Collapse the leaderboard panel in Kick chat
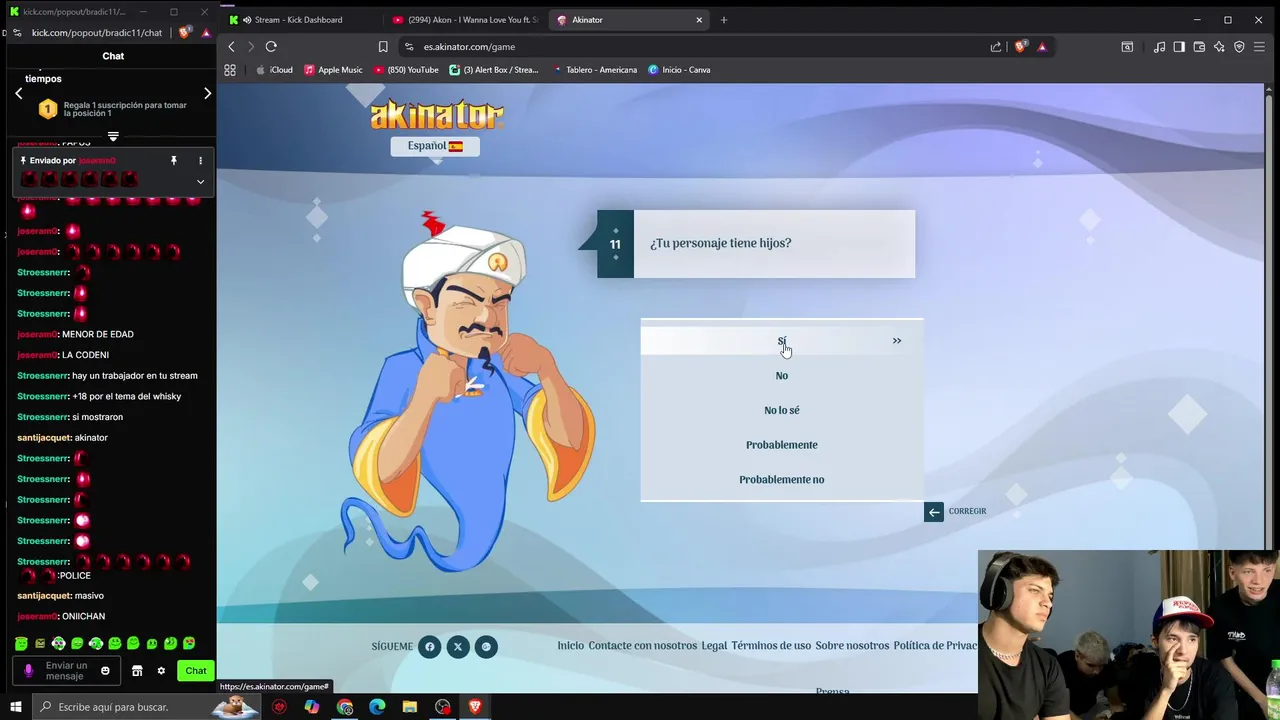 point(113,136)
